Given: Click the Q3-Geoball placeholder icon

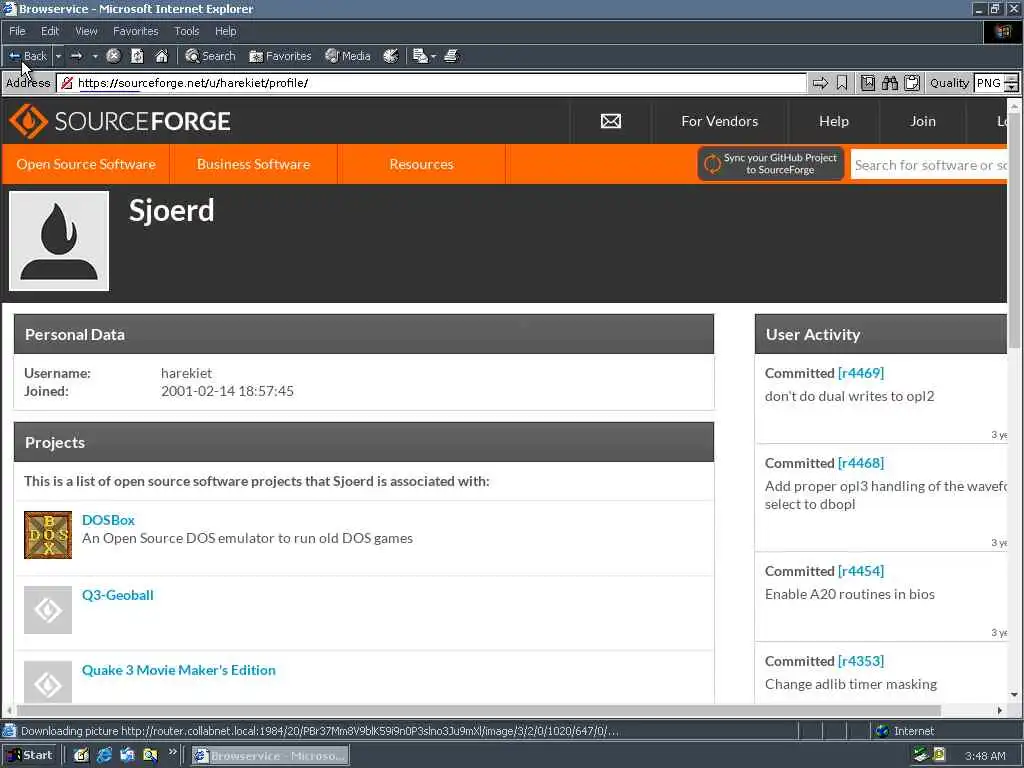Looking at the screenshot, I should click(x=48, y=610).
